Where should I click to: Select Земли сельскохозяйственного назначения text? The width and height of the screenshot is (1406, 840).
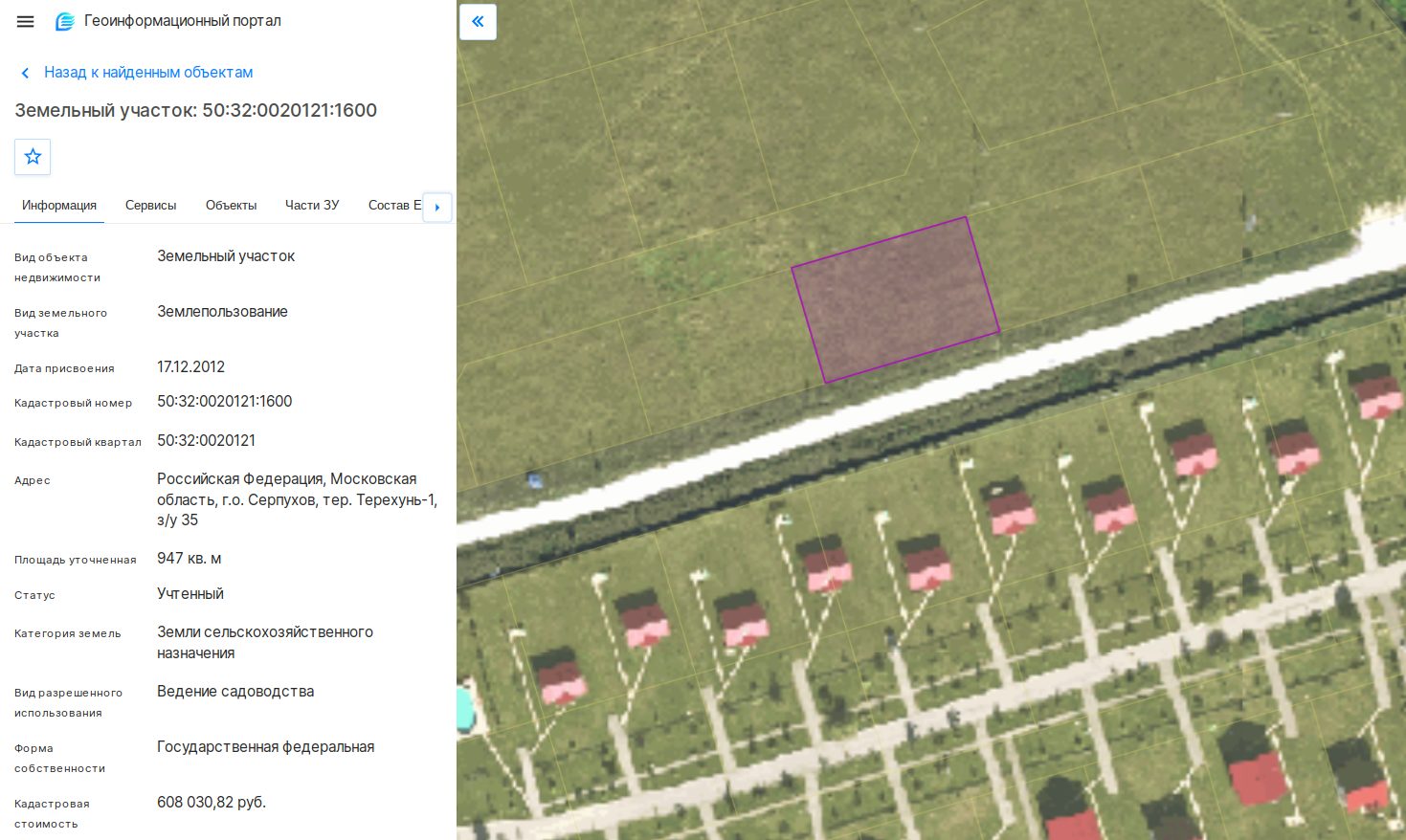pyautogui.click(x=265, y=643)
